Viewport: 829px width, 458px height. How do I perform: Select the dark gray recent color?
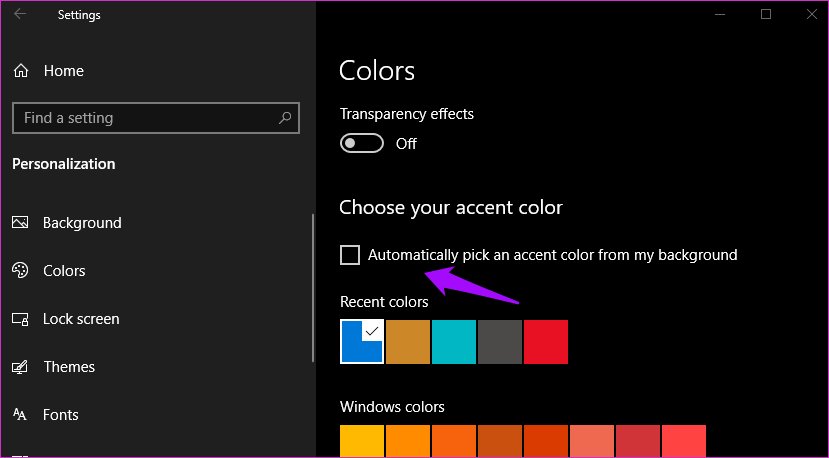(500, 342)
